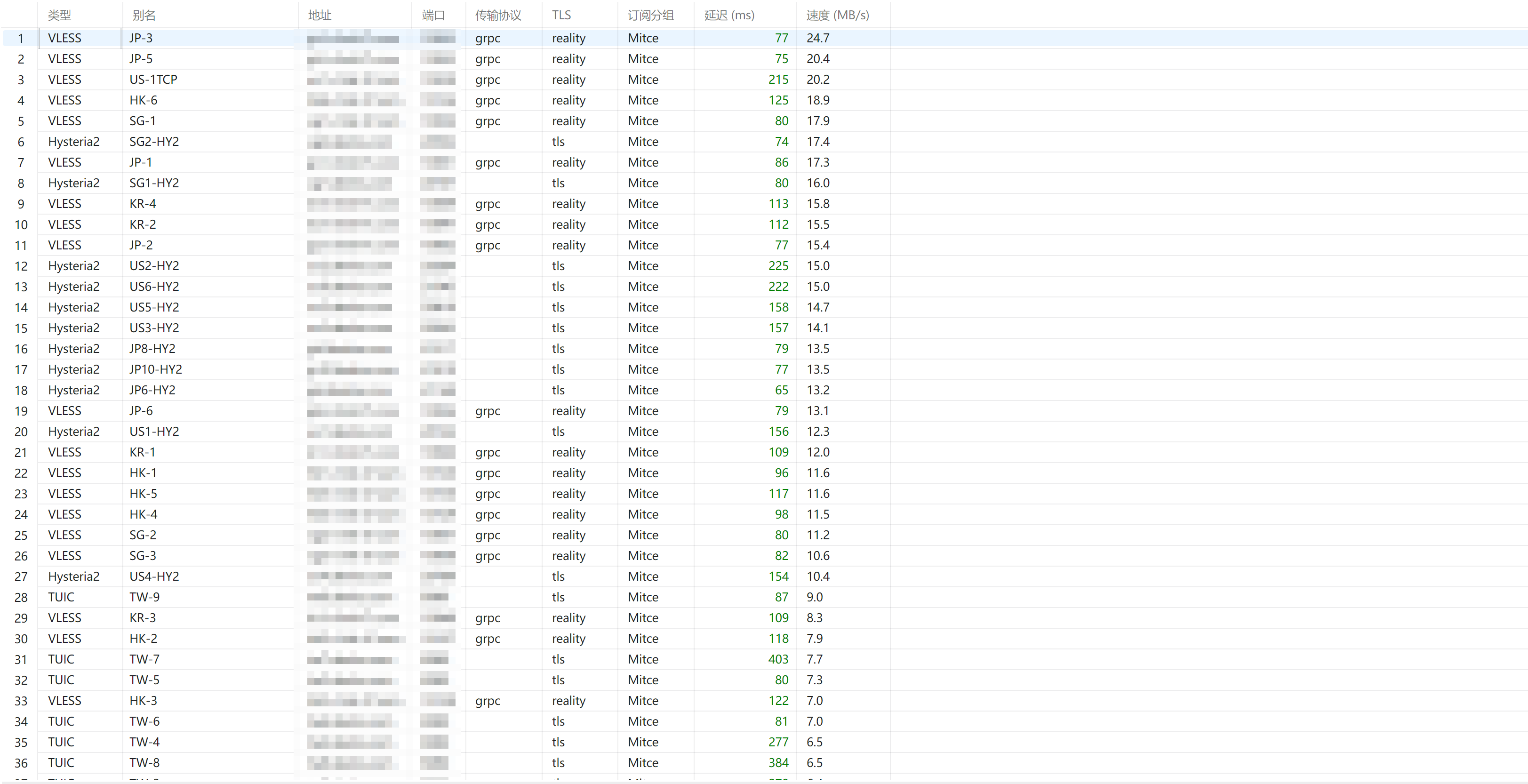Click row number 20
The width and height of the screenshot is (1528, 784).
click(x=21, y=432)
